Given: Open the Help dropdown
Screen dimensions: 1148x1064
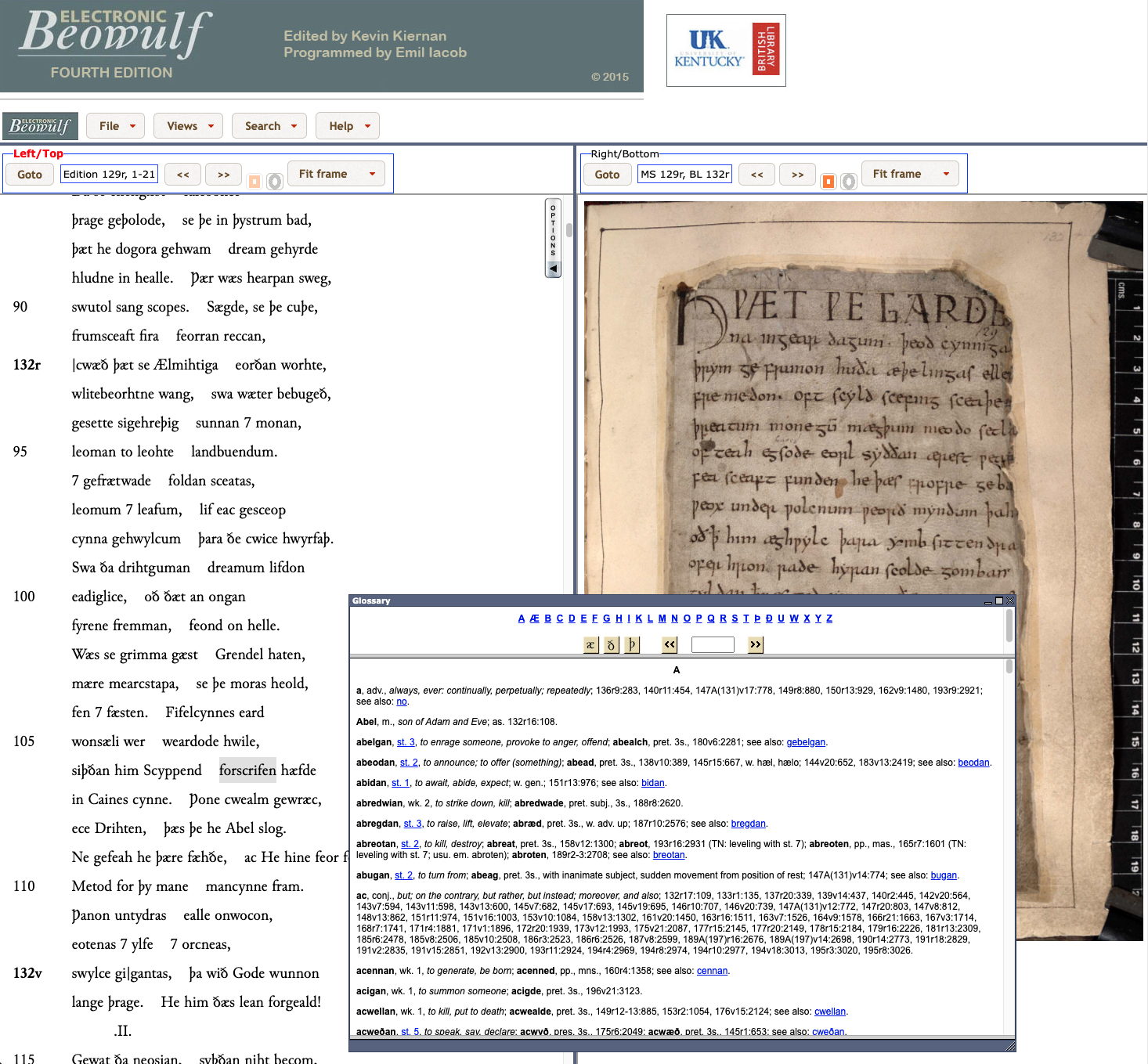Looking at the screenshot, I should (x=347, y=125).
